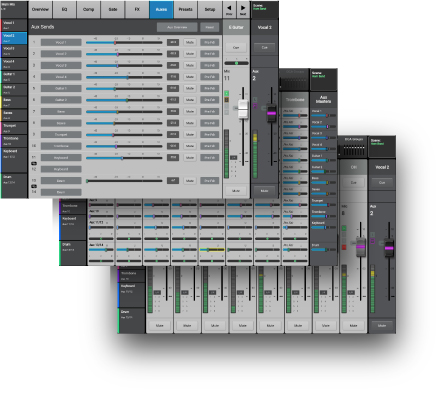Click the Reset button in Aux Sends
The image size is (441, 393).
tap(209, 27)
